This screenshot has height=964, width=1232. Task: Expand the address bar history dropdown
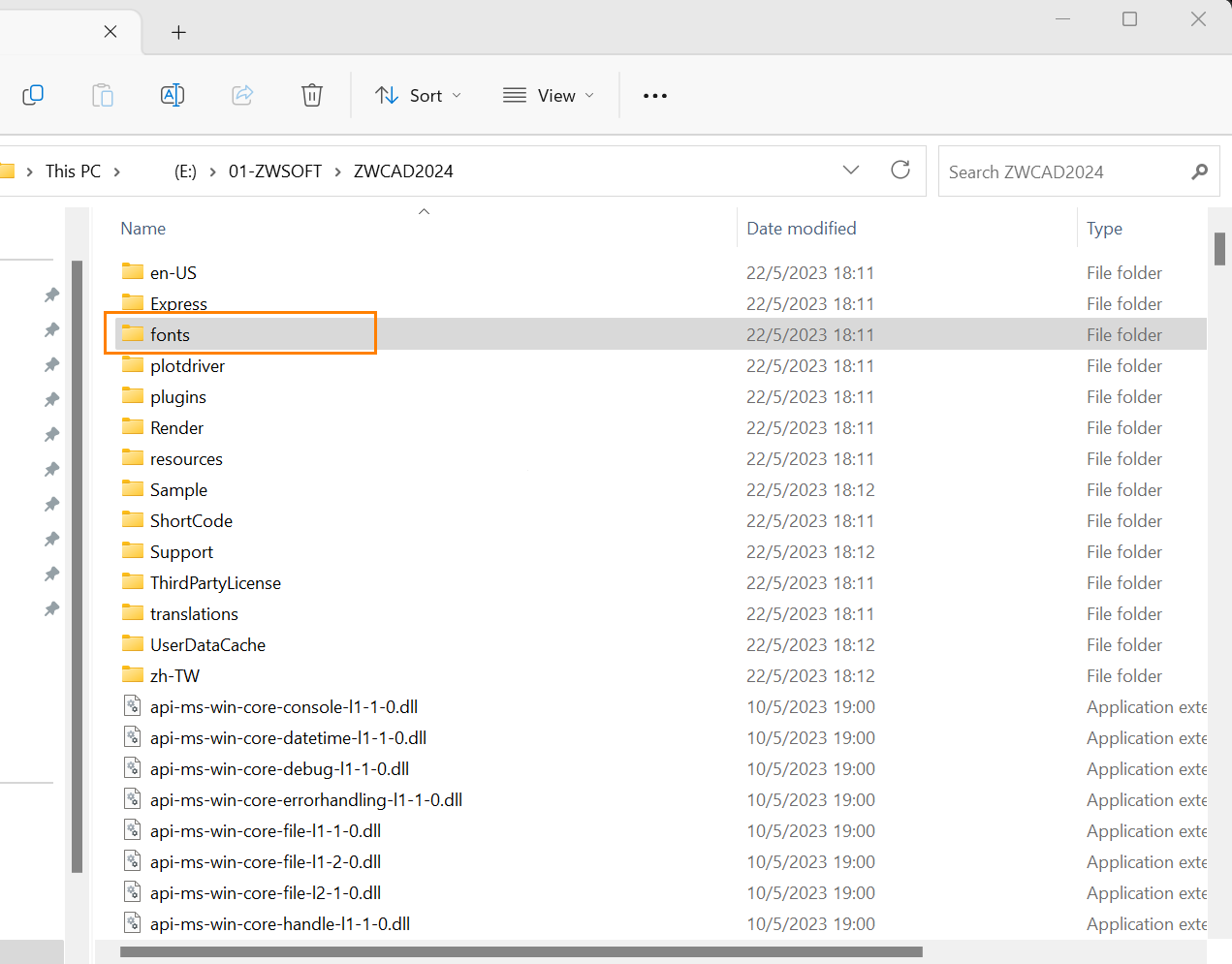[x=851, y=171]
